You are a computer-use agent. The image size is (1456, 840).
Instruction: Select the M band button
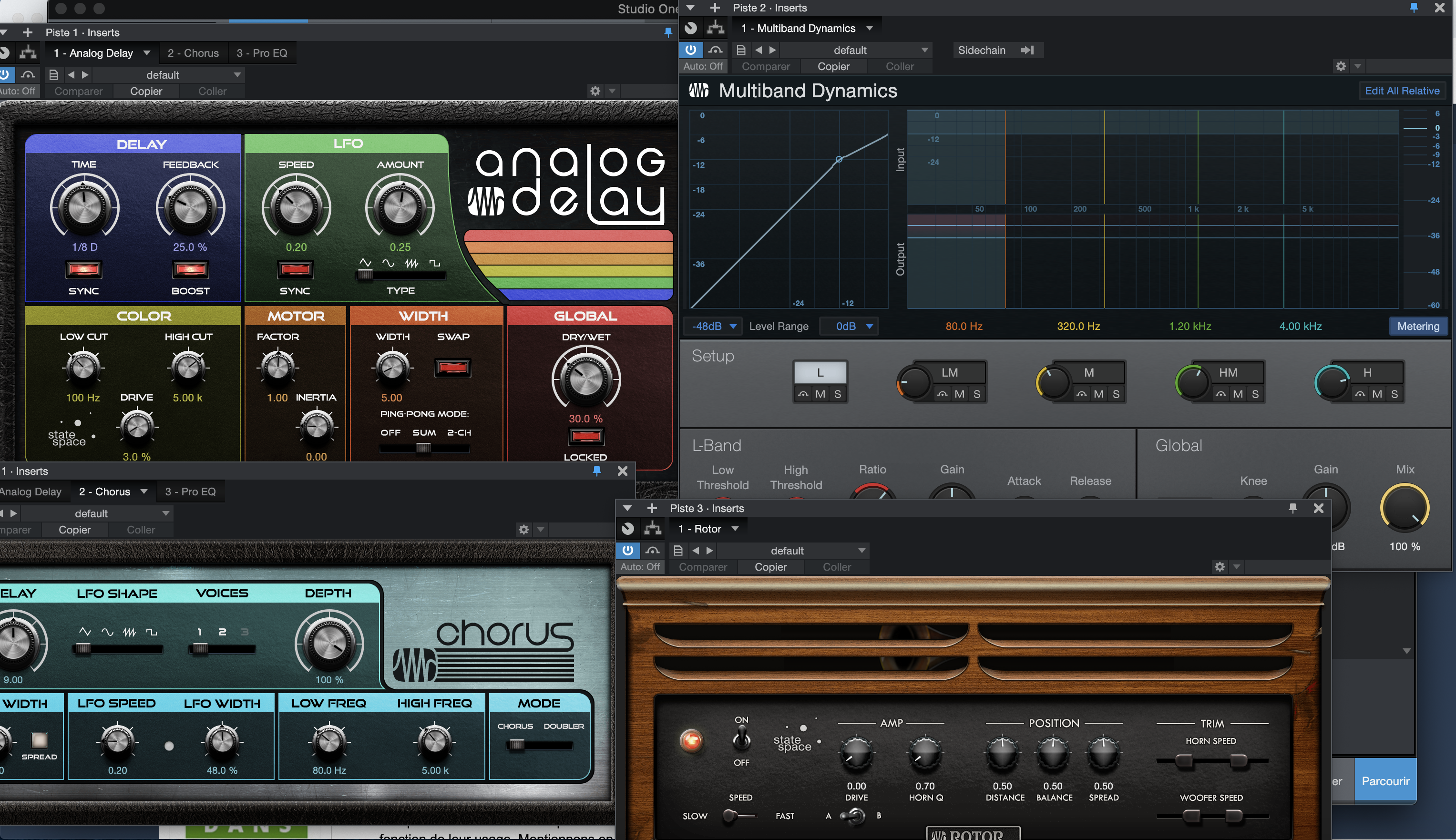point(1088,373)
